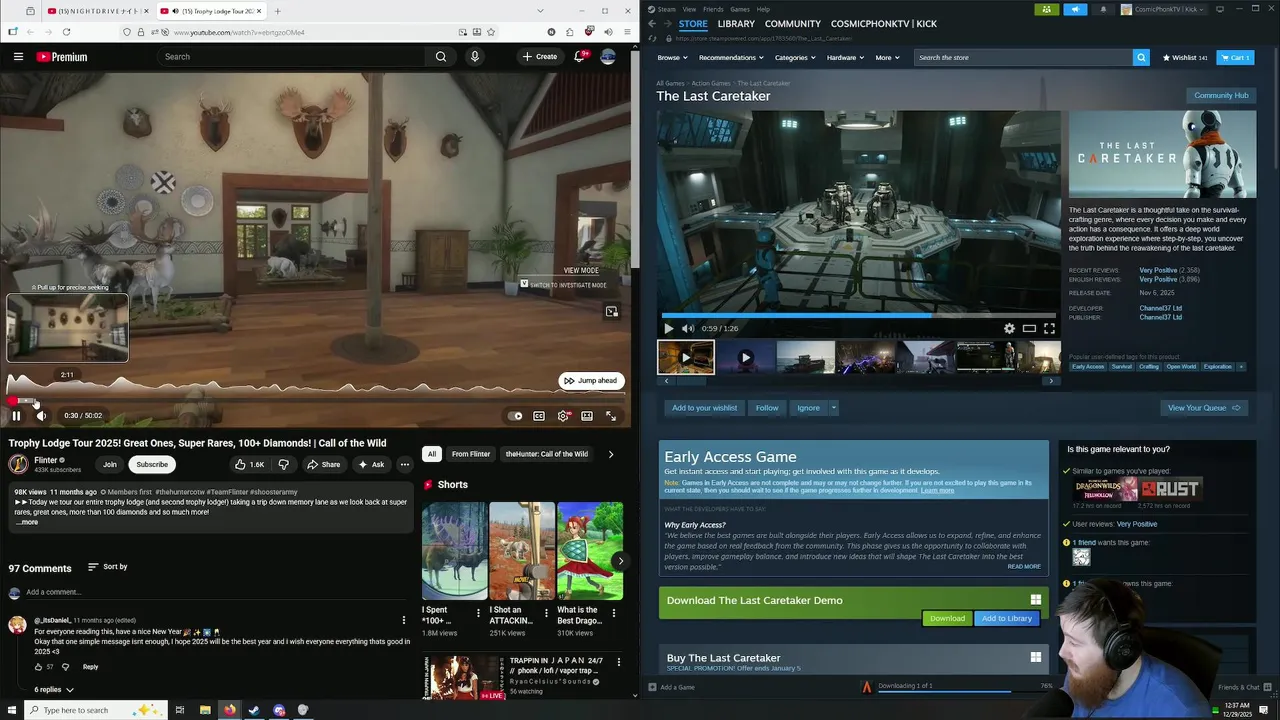Enter YouTube fullscreen mode
This screenshot has height=720, width=1280.
[611, 416]
